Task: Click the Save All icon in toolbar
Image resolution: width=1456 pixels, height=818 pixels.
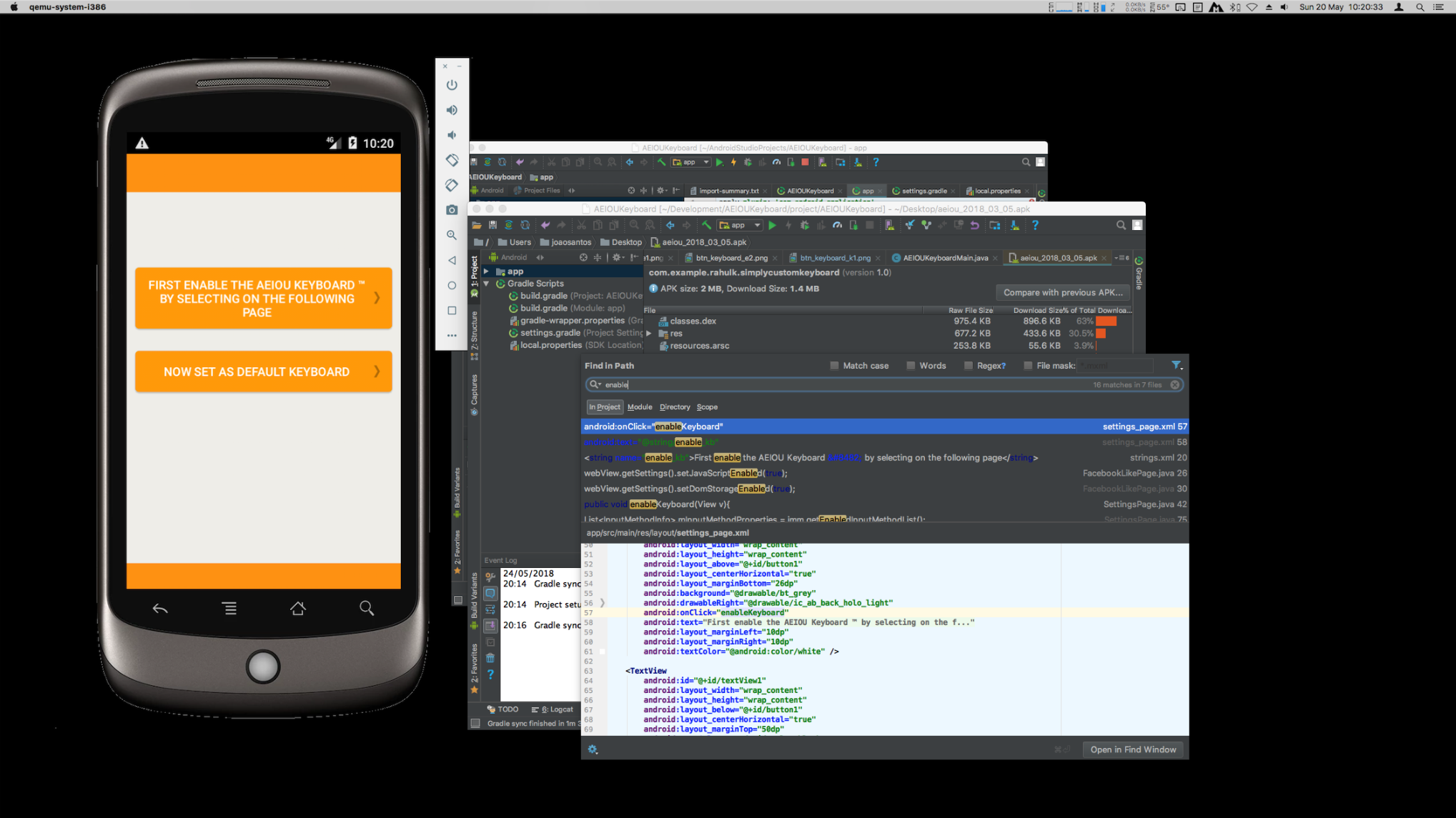Action: [x=492, y=225]
